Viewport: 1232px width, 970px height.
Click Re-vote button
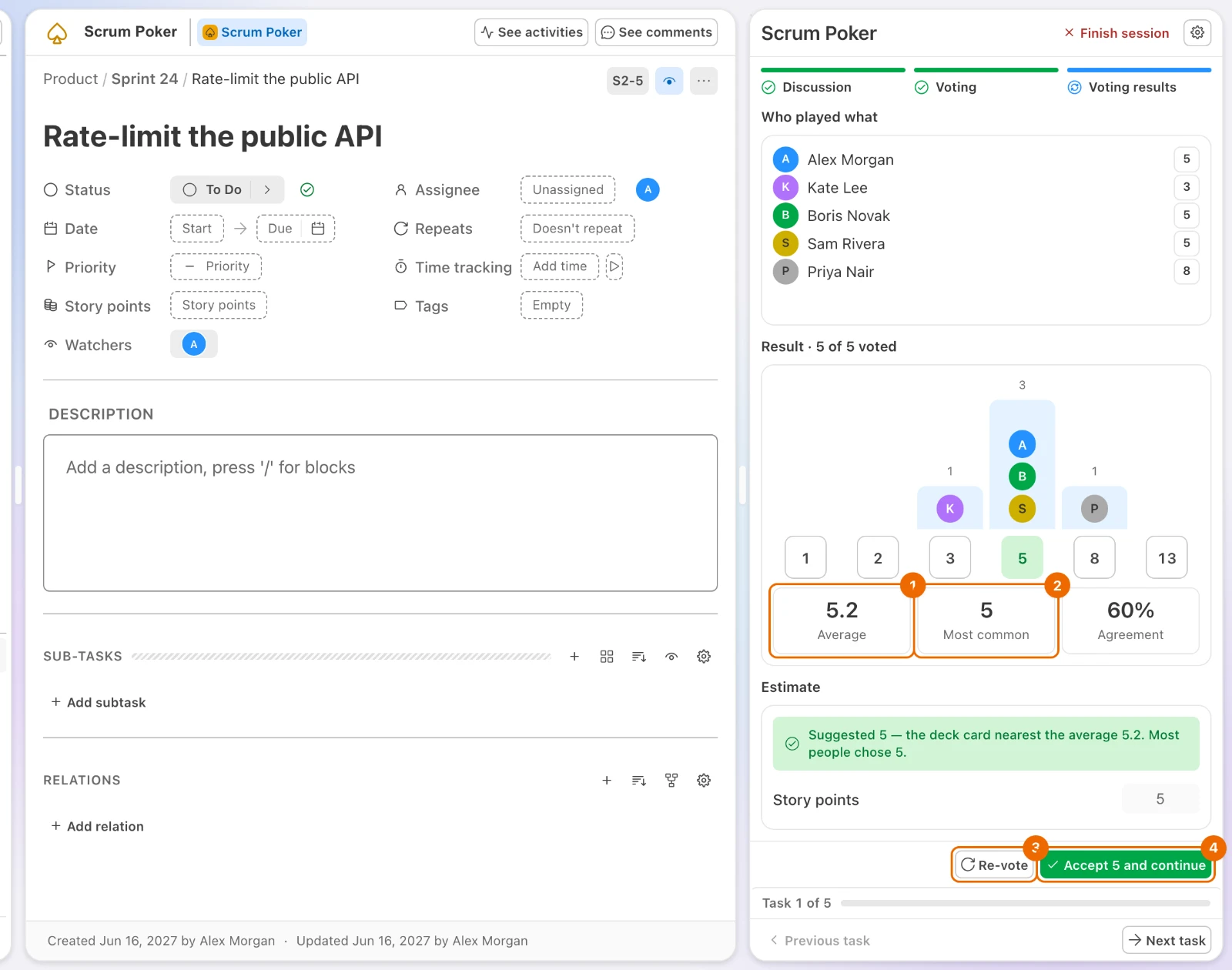(x=994, y=865)
